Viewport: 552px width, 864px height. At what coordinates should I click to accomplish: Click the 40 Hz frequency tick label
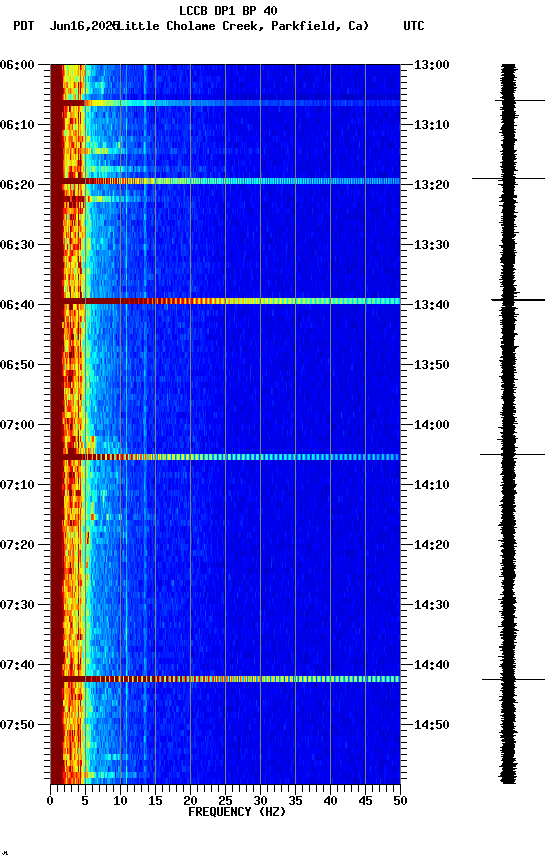330,801
